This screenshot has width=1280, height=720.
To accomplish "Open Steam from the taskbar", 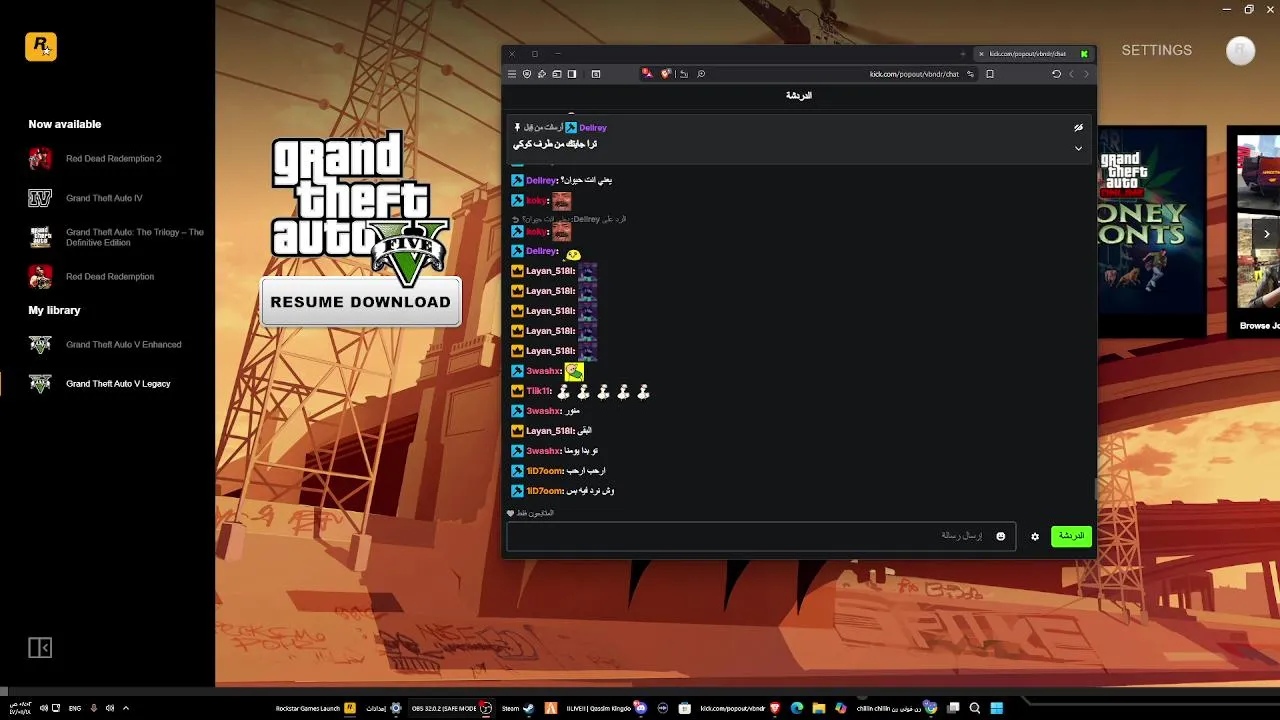I will click(x=518, y=708).
